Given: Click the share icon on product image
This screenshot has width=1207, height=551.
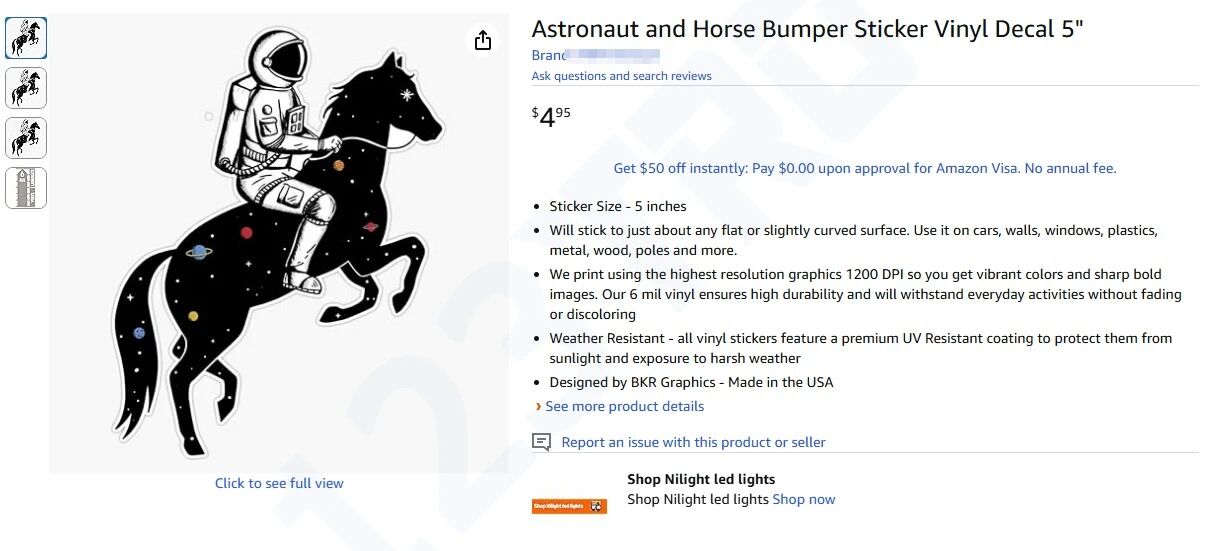Looking at the screenshot, I should pyautogui.click(x=483, y=40).
